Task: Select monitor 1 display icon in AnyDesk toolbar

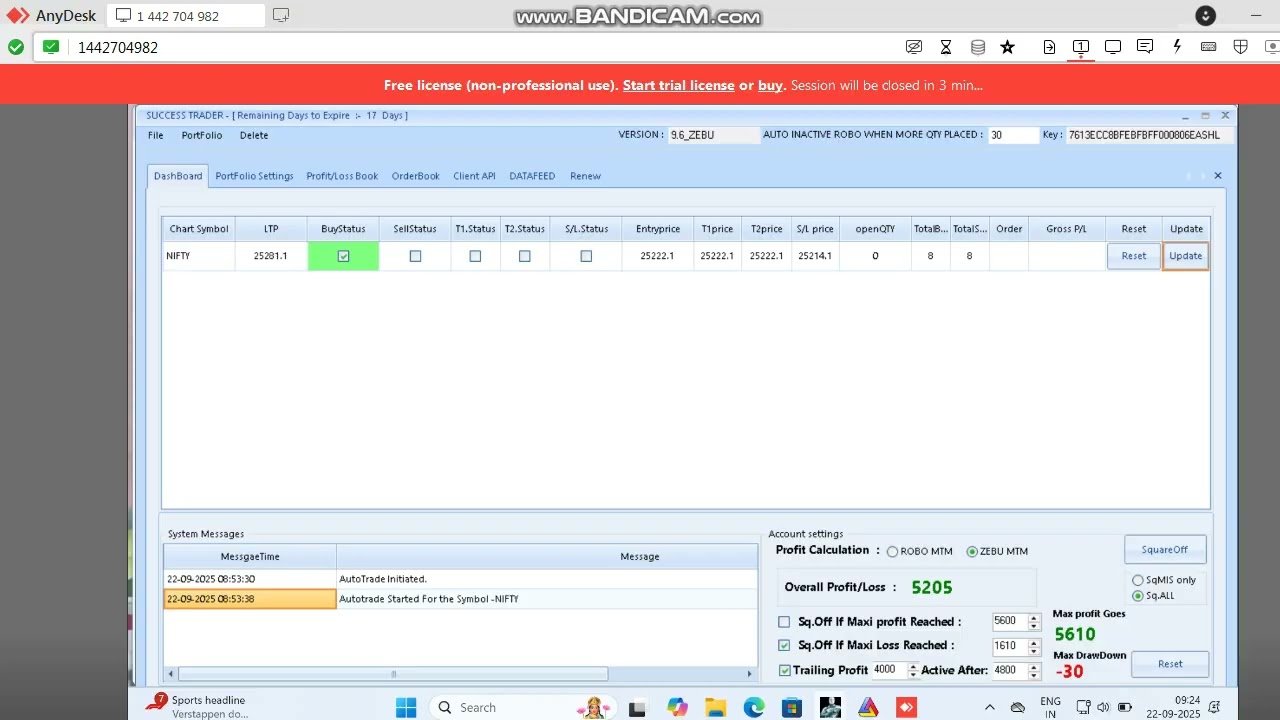Action: [1081, 47]
